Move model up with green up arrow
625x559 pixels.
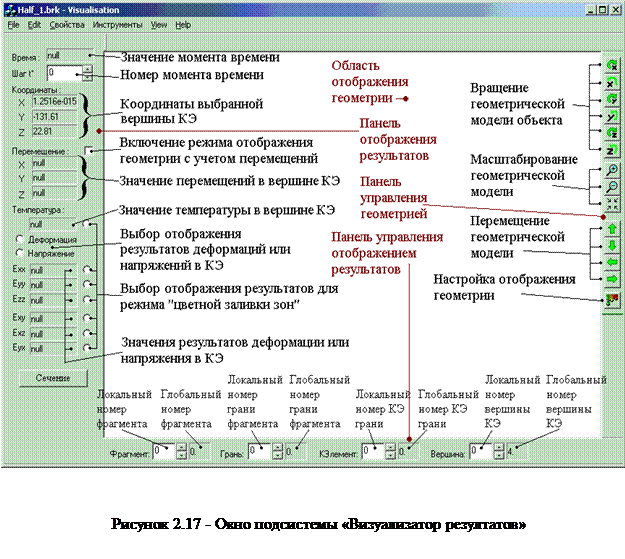pyautogui.click(x=612, y=228)
